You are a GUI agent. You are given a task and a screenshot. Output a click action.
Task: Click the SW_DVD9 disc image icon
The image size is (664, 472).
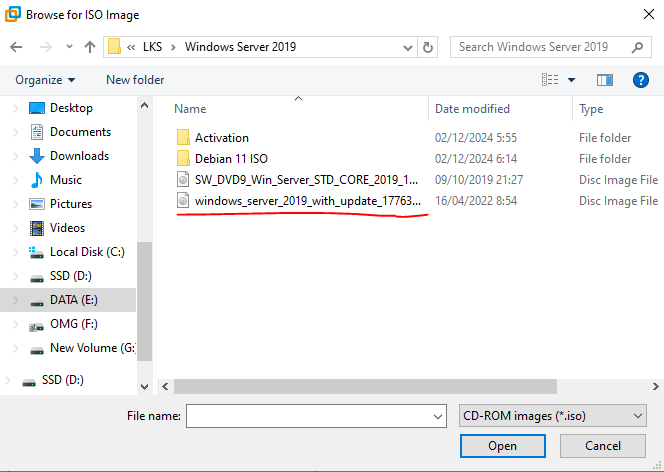[183, 179]
